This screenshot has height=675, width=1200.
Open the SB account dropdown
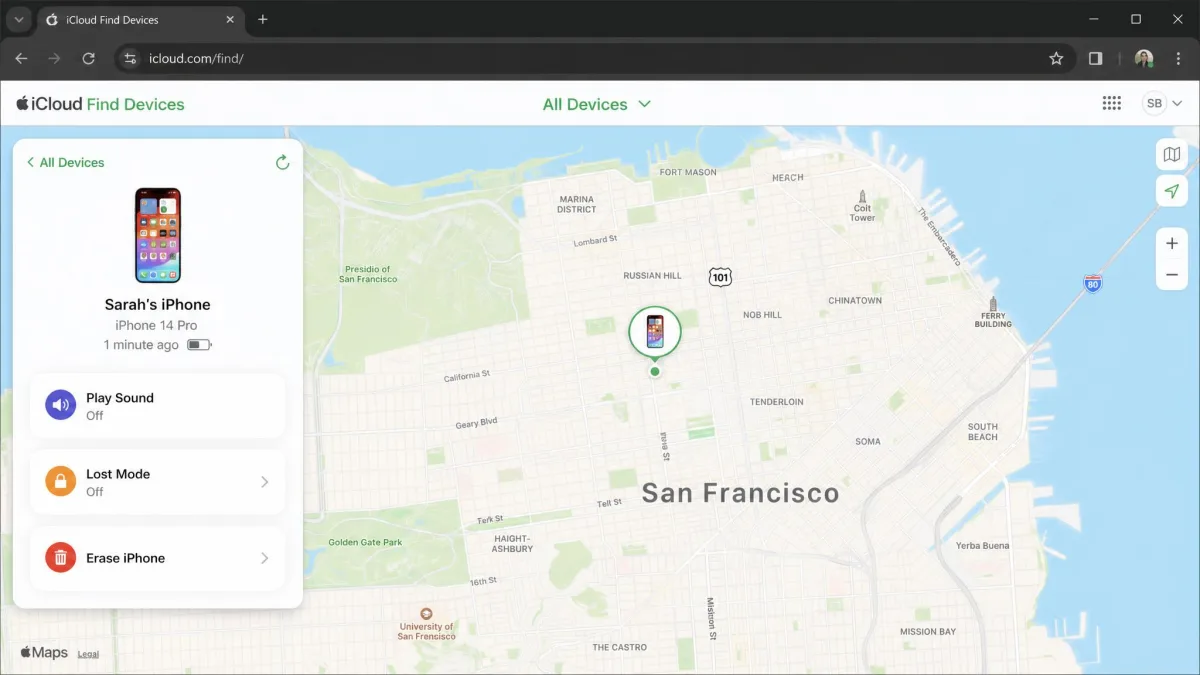[x=1163, y=103]
